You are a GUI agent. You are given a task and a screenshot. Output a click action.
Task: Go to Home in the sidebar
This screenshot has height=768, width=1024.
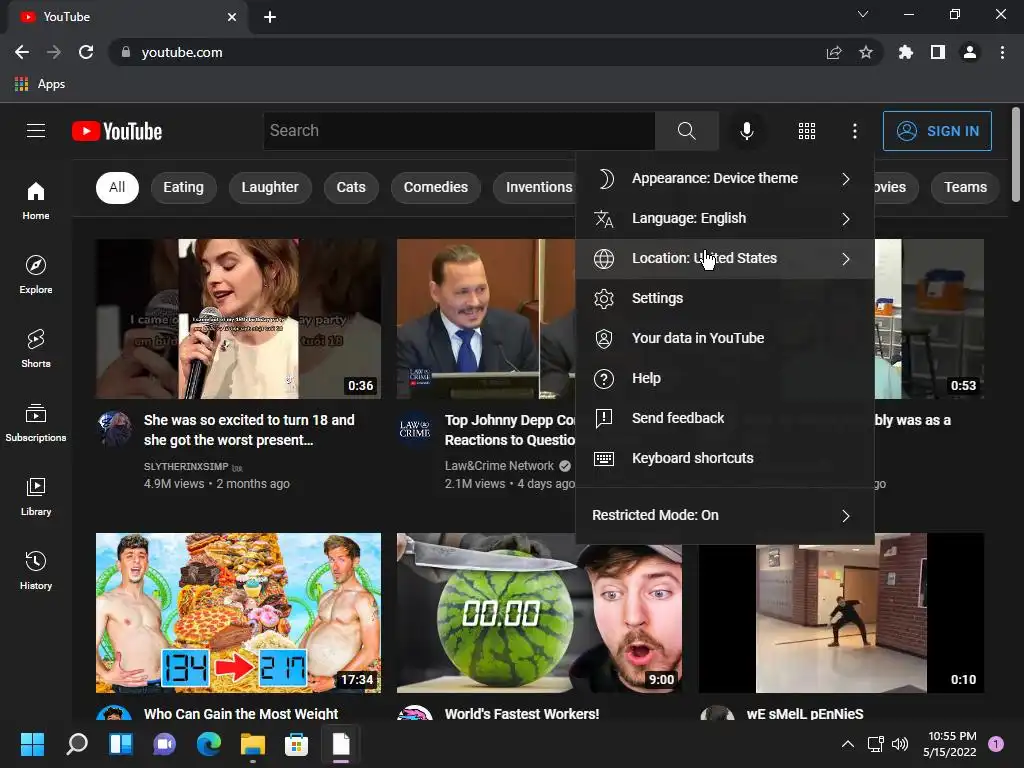36,200
